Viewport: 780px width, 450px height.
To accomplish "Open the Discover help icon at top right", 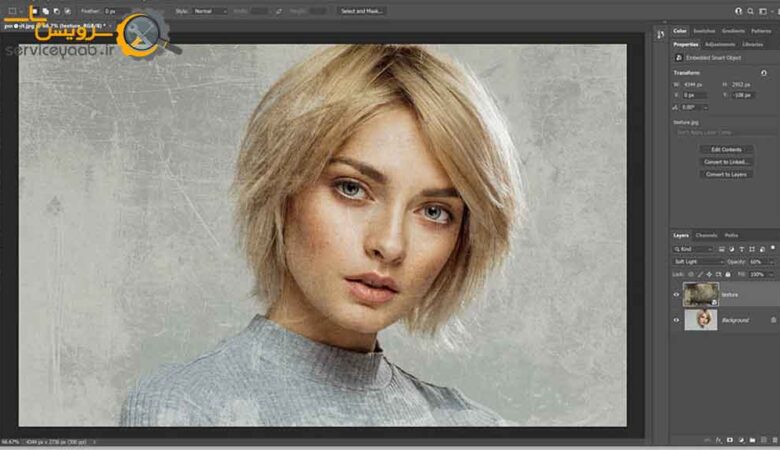I will pos(738,11).
